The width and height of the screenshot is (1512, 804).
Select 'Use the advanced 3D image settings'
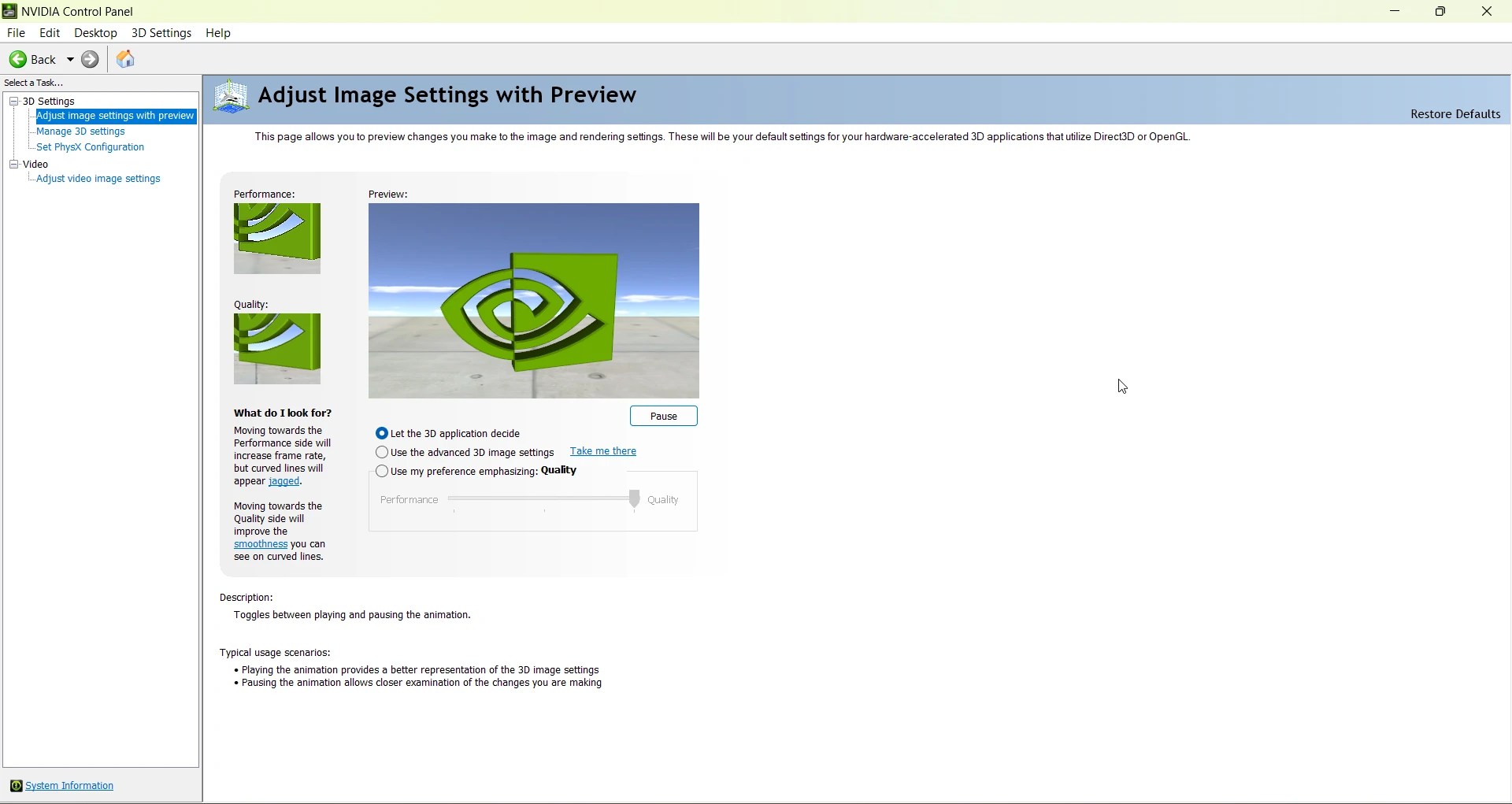pyautogui.click(x=382, y=453)
